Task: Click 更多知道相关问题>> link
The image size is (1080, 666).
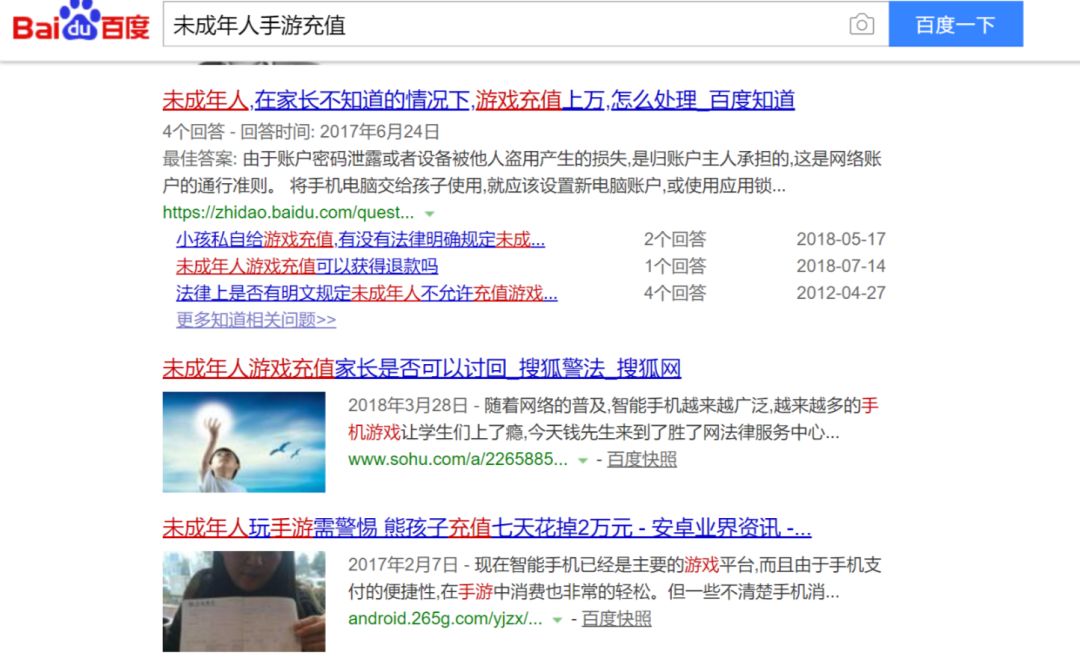Action: pyautogui.click(x=256, y=320)
